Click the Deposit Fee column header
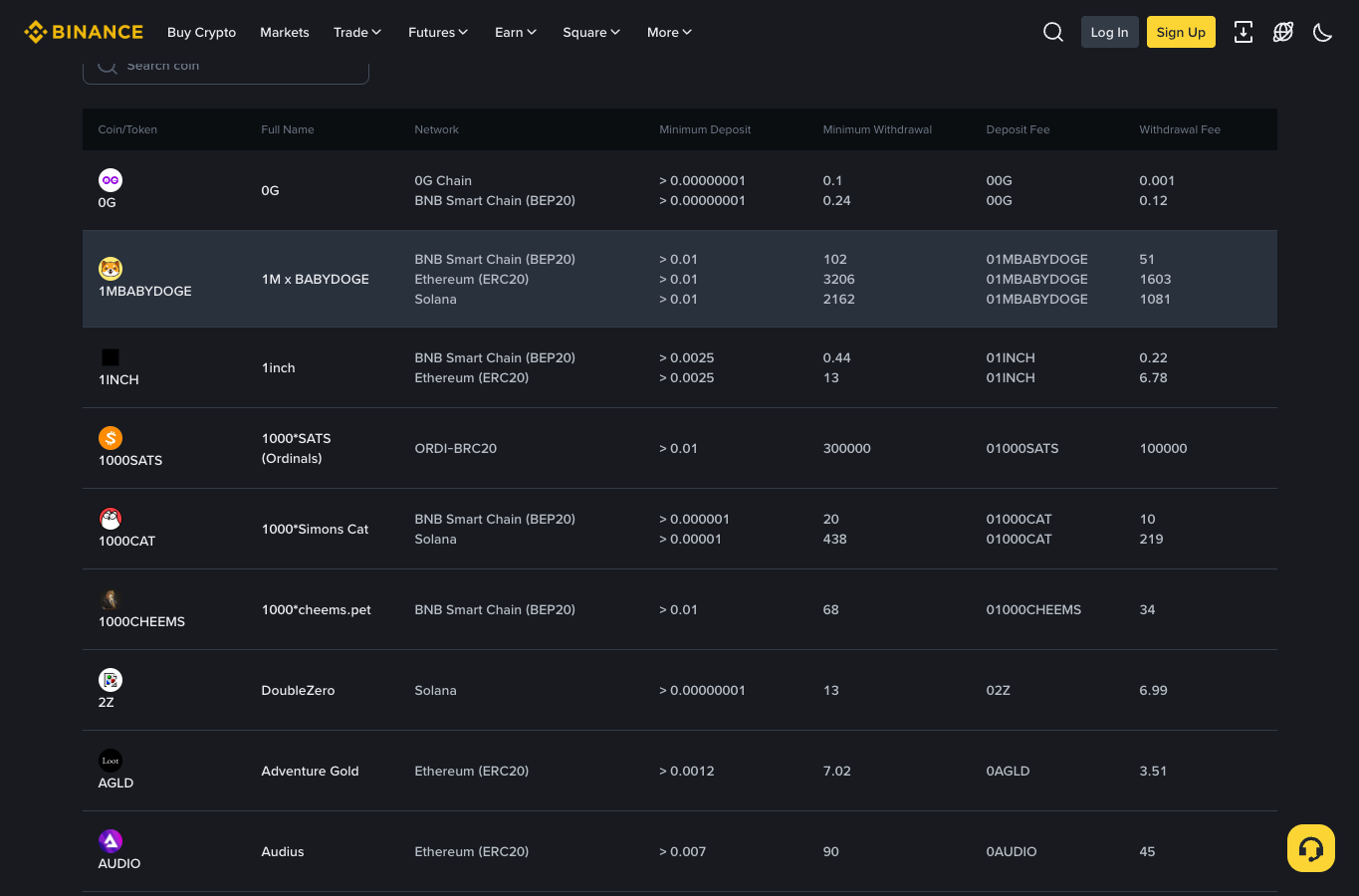Image resolution: width=1359 pixels, height=896 pixels. (x=1018, y=129)
